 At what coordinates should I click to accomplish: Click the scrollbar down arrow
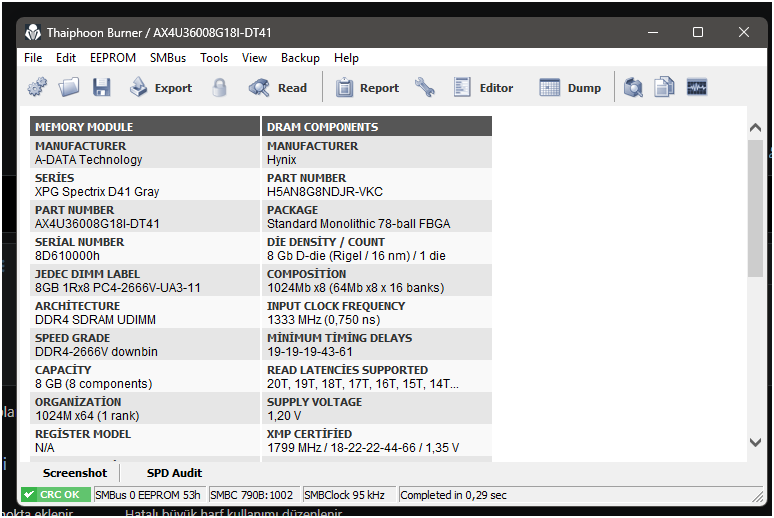click(x=755, y=442)
